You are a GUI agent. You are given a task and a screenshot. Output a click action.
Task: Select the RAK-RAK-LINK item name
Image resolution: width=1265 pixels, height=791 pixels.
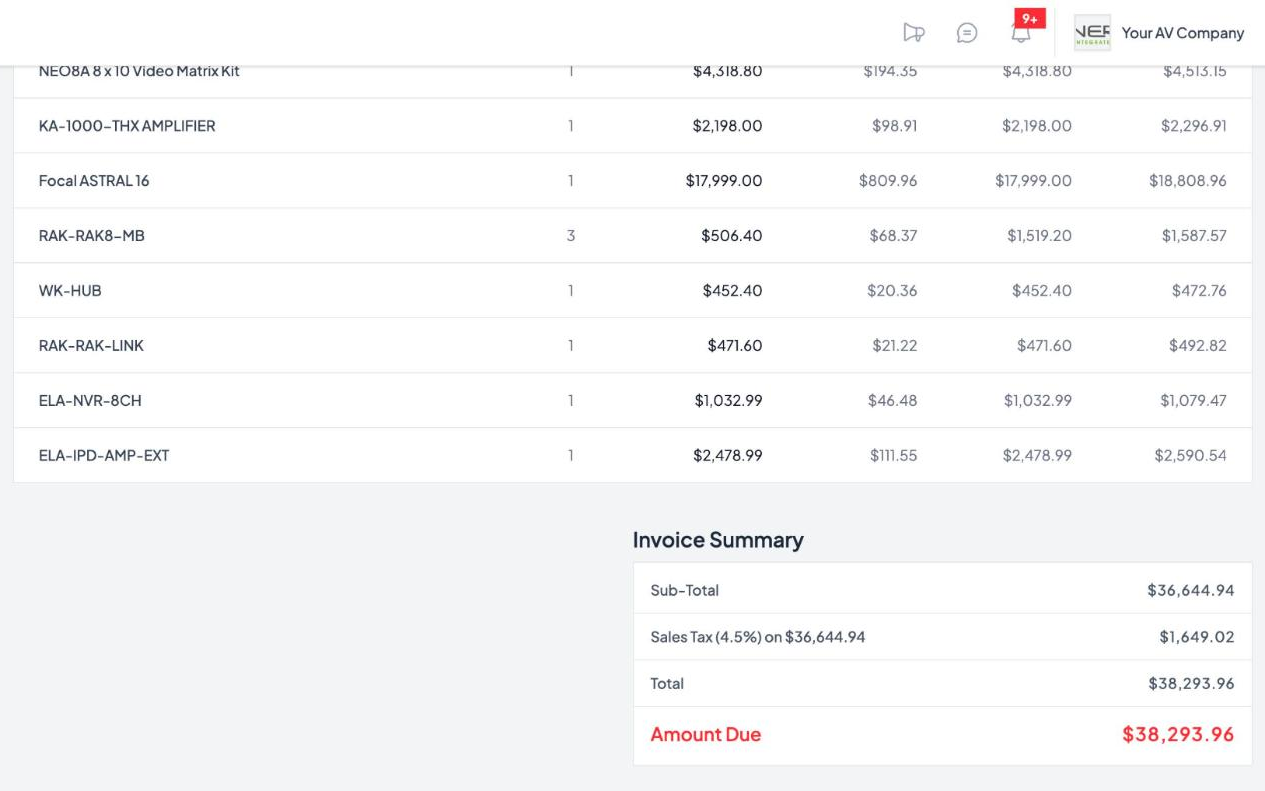click(x=91, y=346)
